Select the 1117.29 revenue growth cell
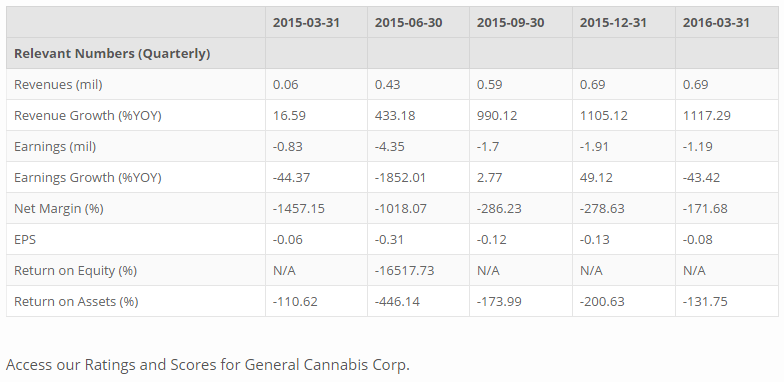 (706, 116)
